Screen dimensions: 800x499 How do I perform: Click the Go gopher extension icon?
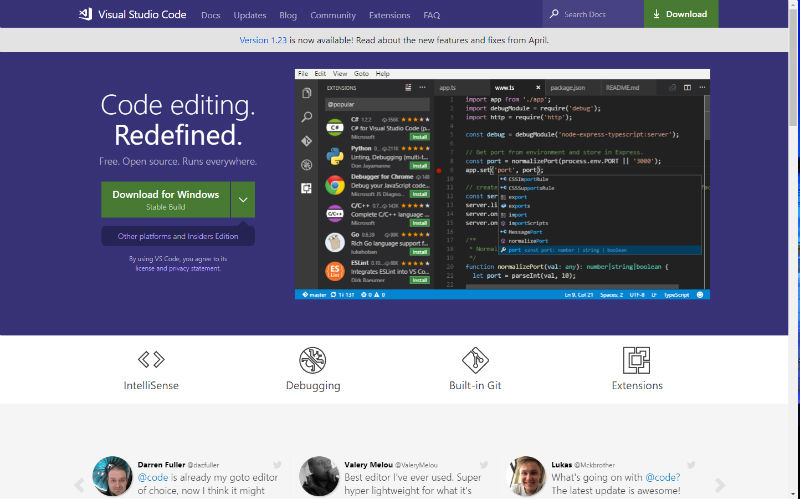click(335, 242)
